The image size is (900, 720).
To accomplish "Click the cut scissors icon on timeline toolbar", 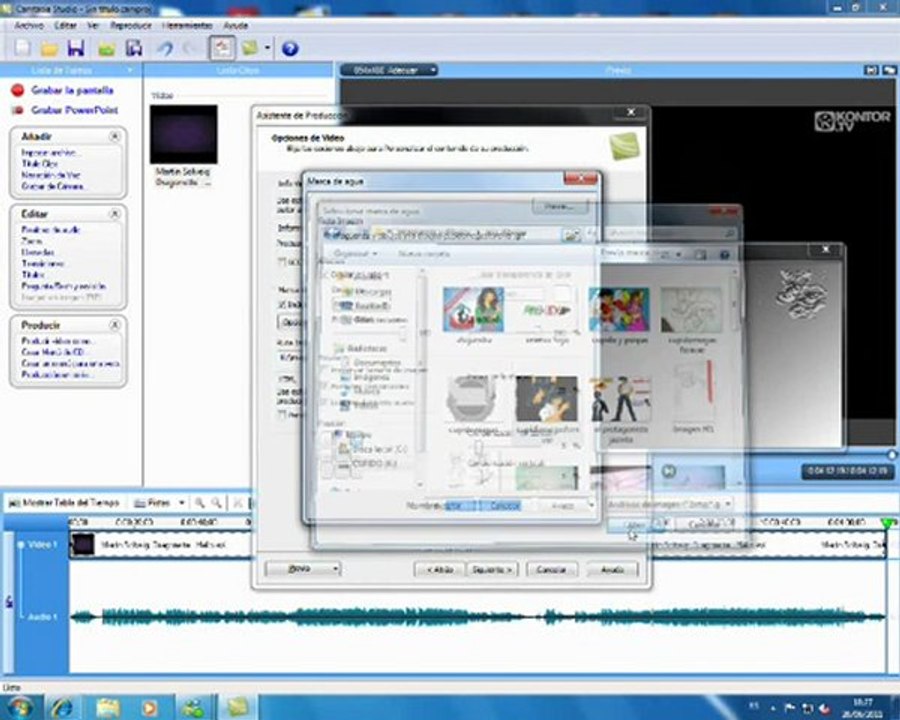I will pyautogui.click(x=237, y=503).
